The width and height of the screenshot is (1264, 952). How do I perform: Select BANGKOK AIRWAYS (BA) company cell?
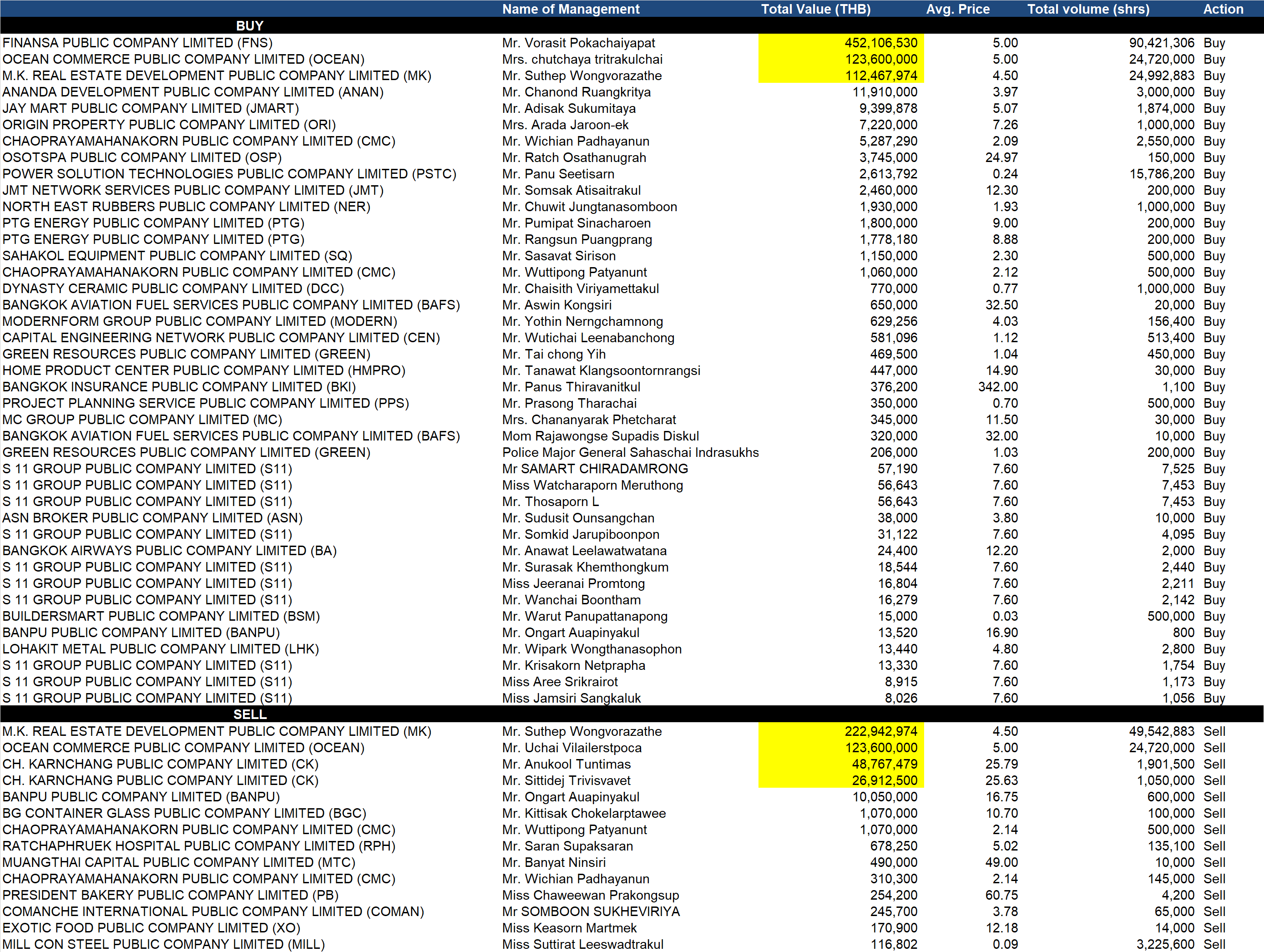coord(169,551)
